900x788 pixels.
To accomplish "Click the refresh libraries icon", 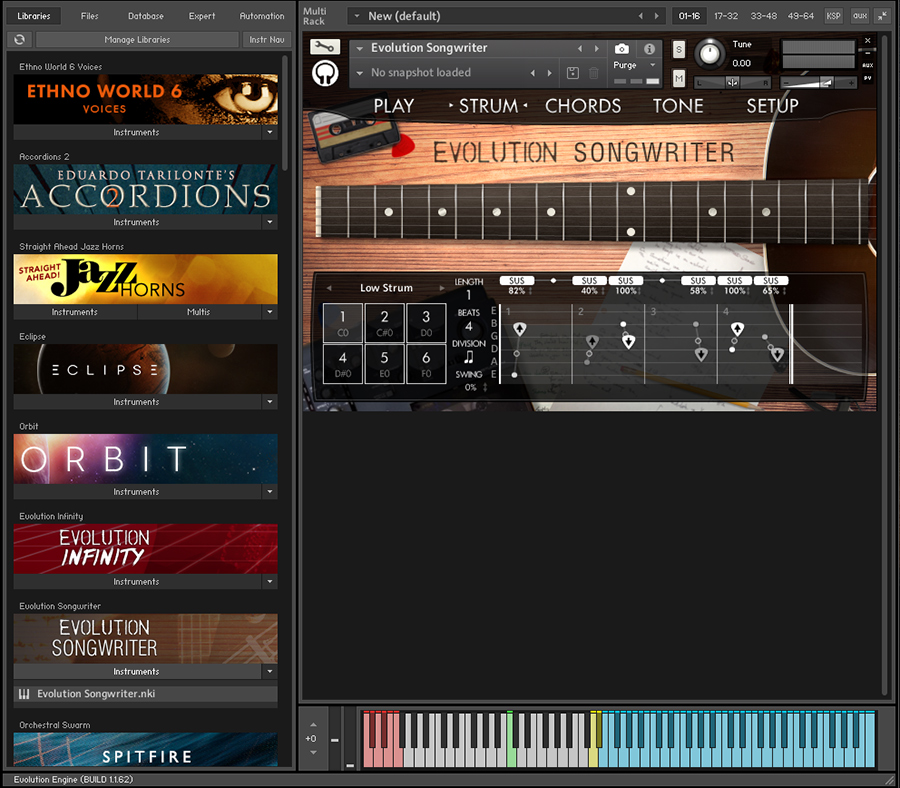I will coord(20,39).
